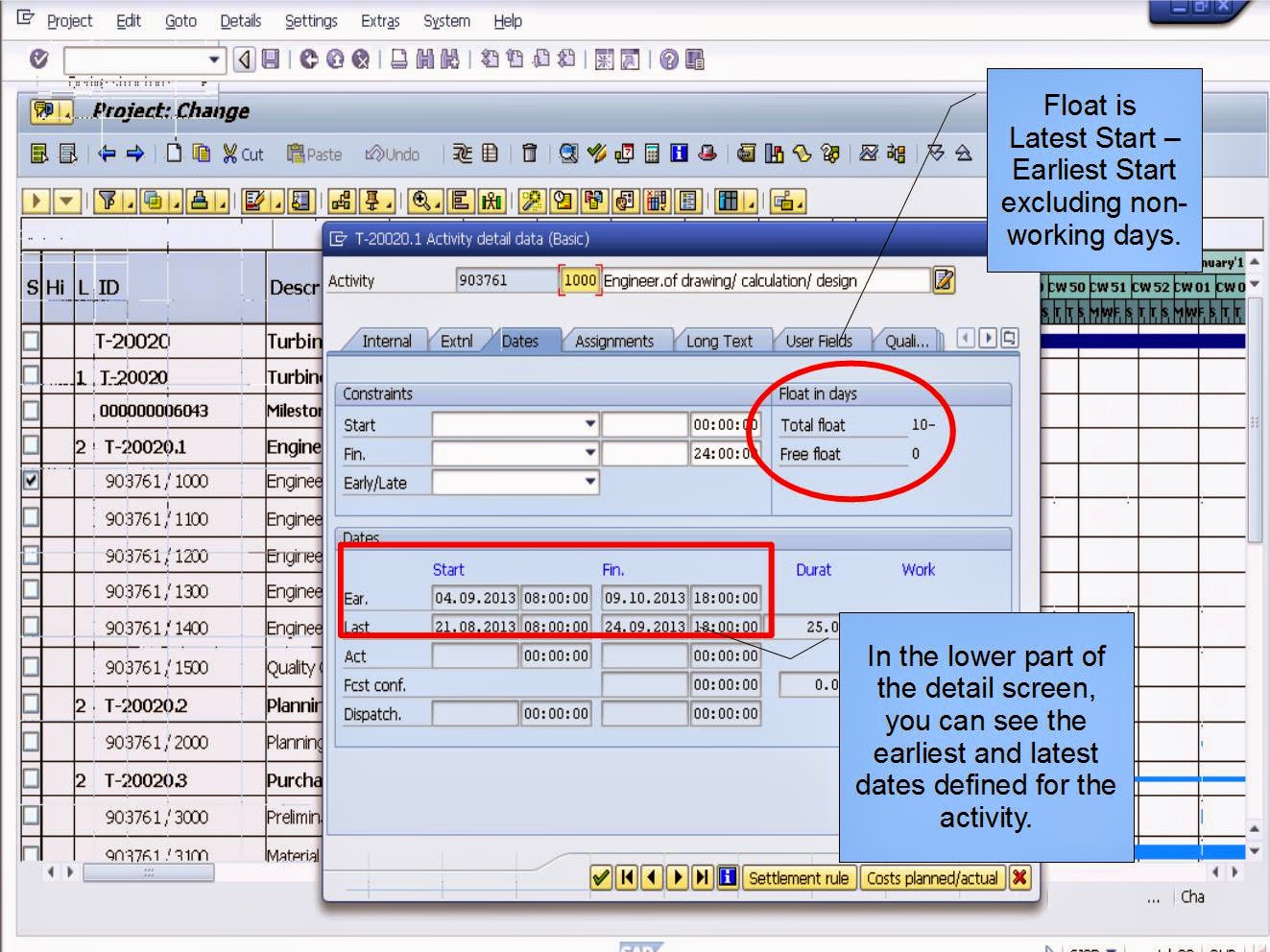Click the Undo icon

pos(388,154)
